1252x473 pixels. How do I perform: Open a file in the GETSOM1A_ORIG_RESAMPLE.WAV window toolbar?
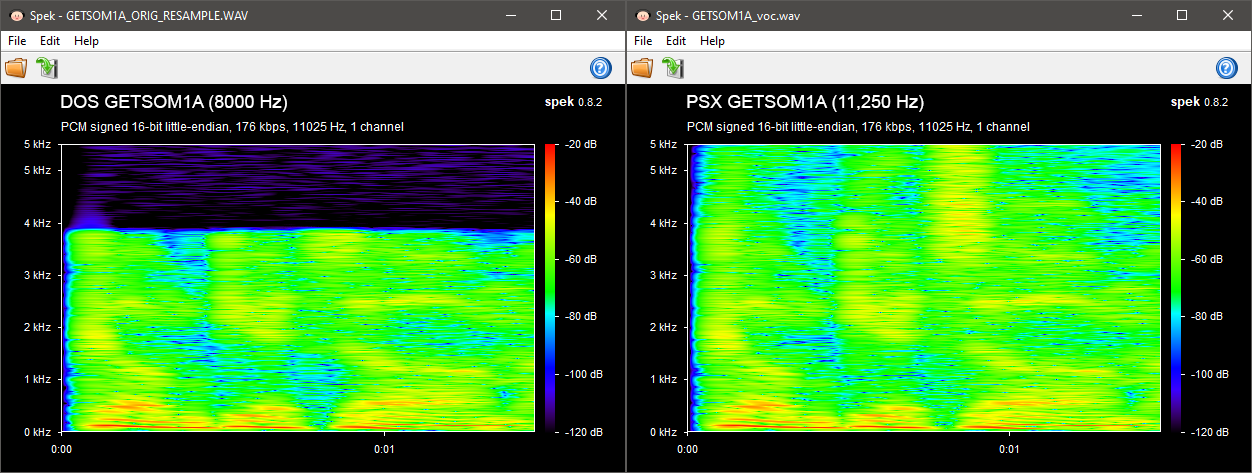[16, 68]
